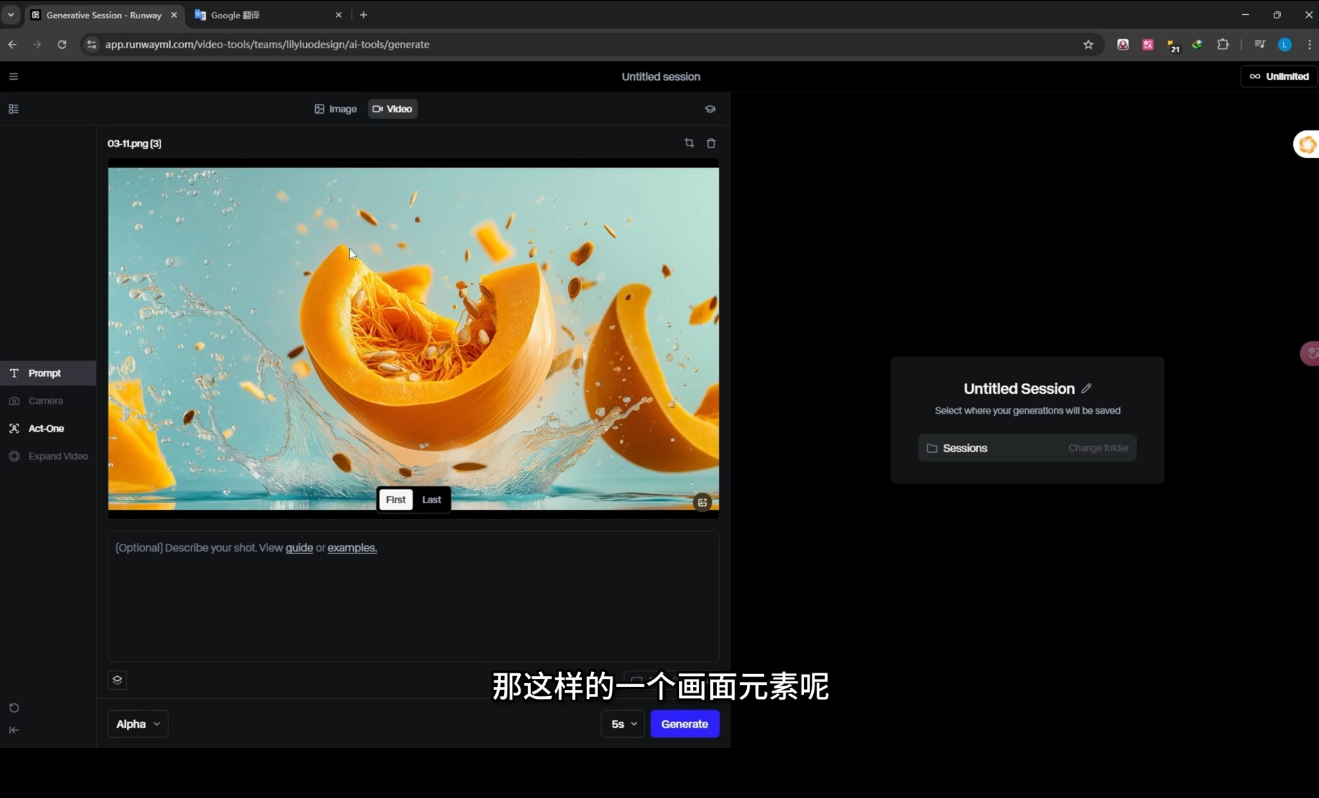
Task: Click the layers icon below the prompt box
Action: pos(117,679)
